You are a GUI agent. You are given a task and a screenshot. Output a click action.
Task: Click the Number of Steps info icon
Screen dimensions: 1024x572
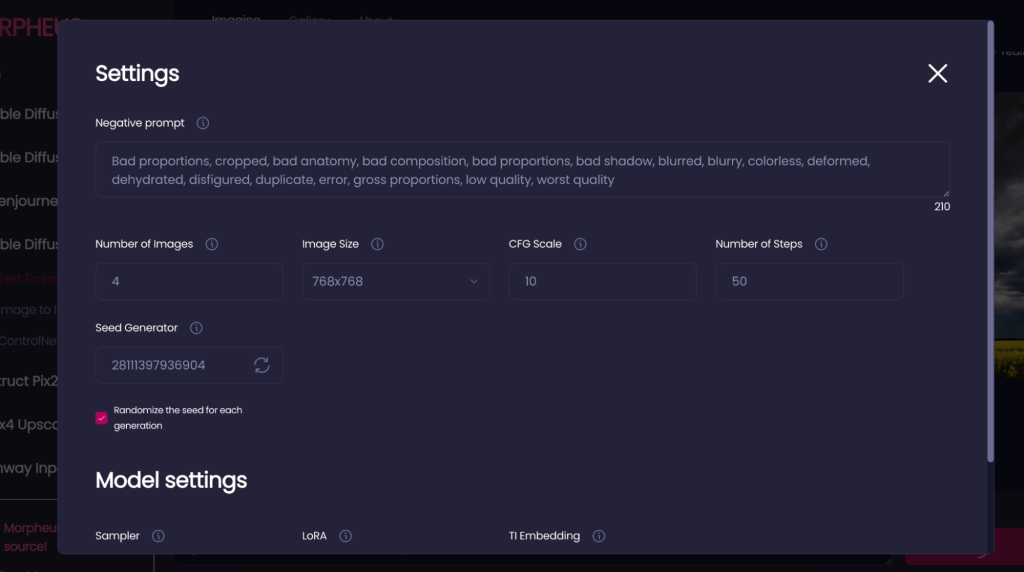pos(821,244)
